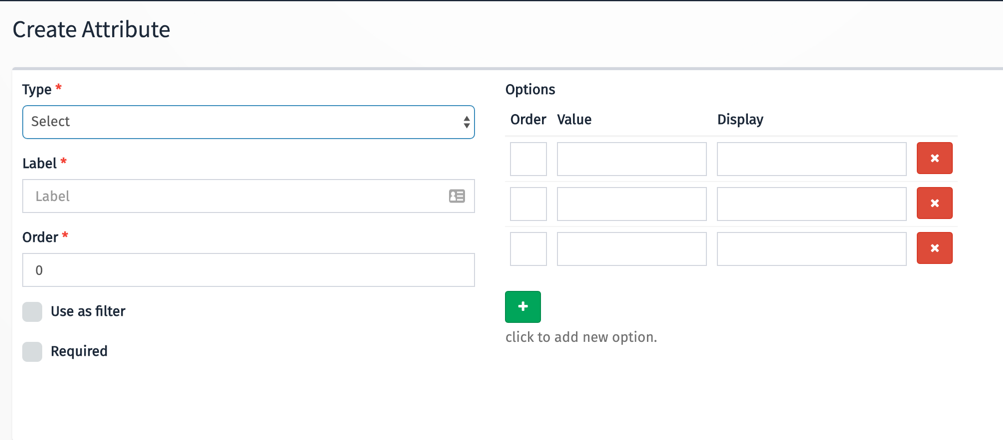Click third row option Order box
1003x440 pixels.
(528, 249)
